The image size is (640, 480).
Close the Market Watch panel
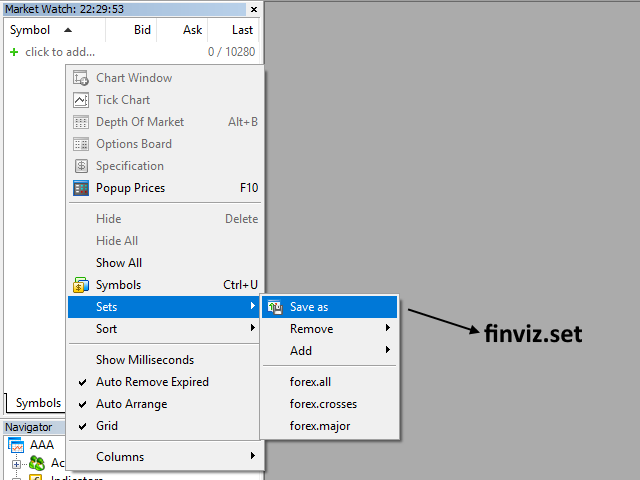pyautogui.click(x=254, y=9)
